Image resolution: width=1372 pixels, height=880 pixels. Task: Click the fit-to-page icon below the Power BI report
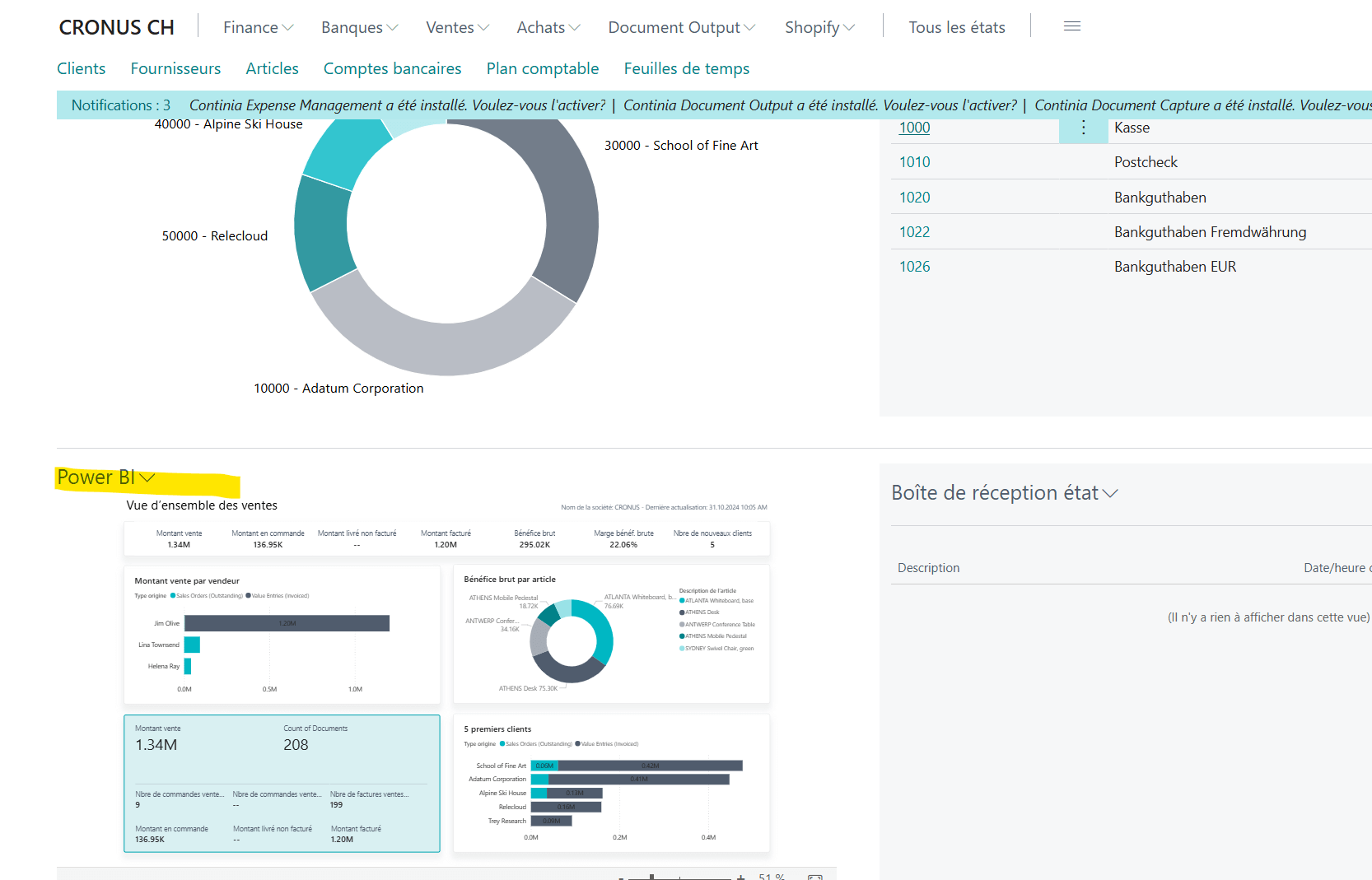(814, 877)
